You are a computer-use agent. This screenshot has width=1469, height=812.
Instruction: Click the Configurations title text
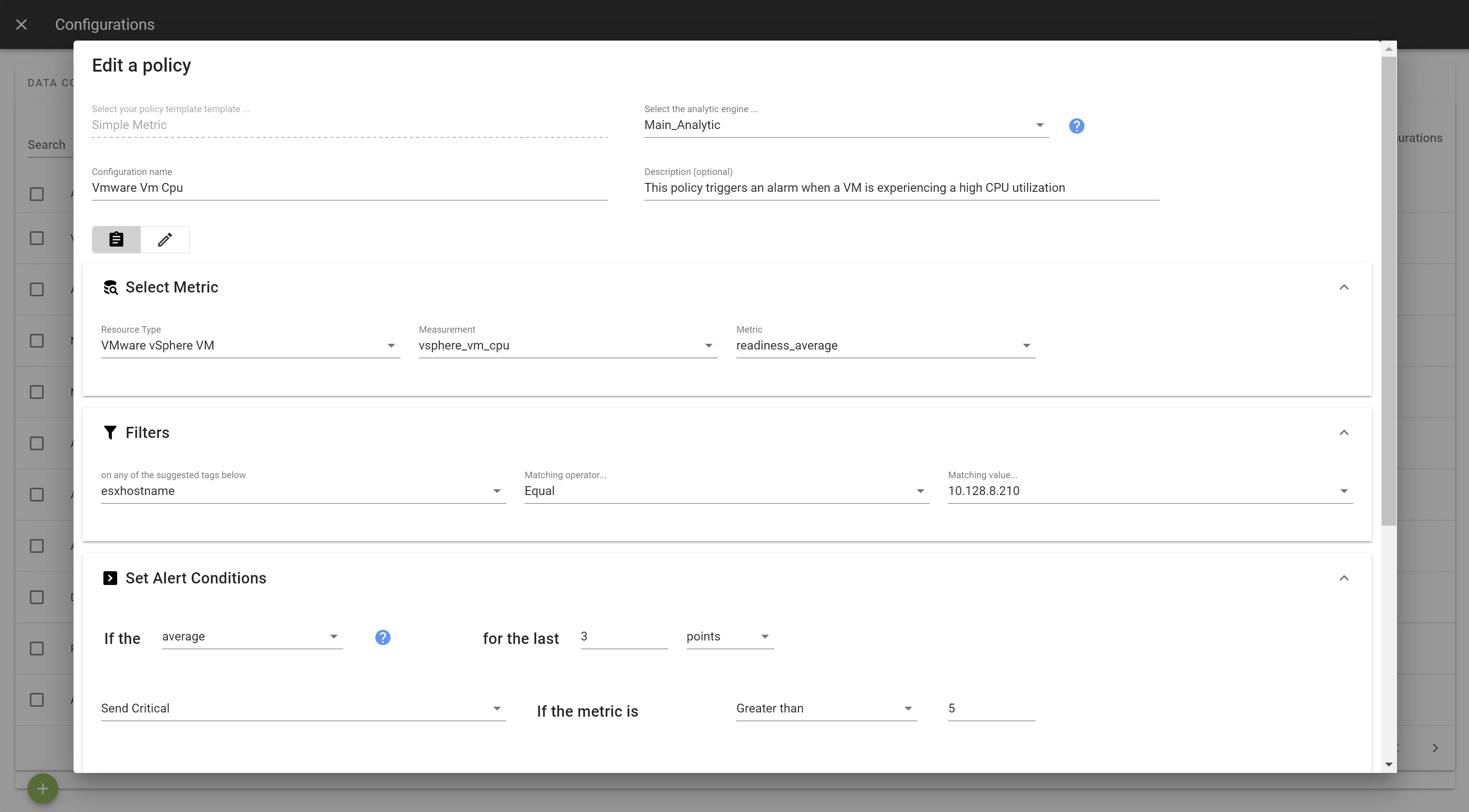[105, 25]
